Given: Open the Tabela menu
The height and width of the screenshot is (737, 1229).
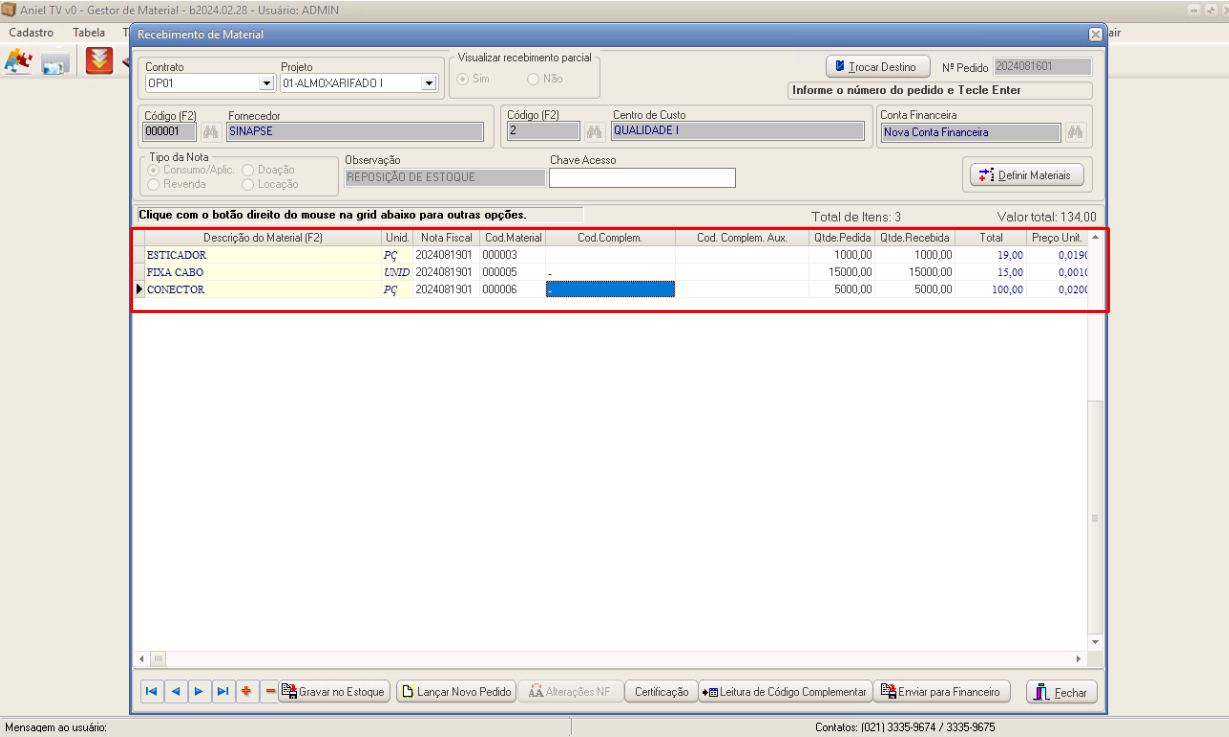Looking at the screenshot, I should [x=89, y=32].
